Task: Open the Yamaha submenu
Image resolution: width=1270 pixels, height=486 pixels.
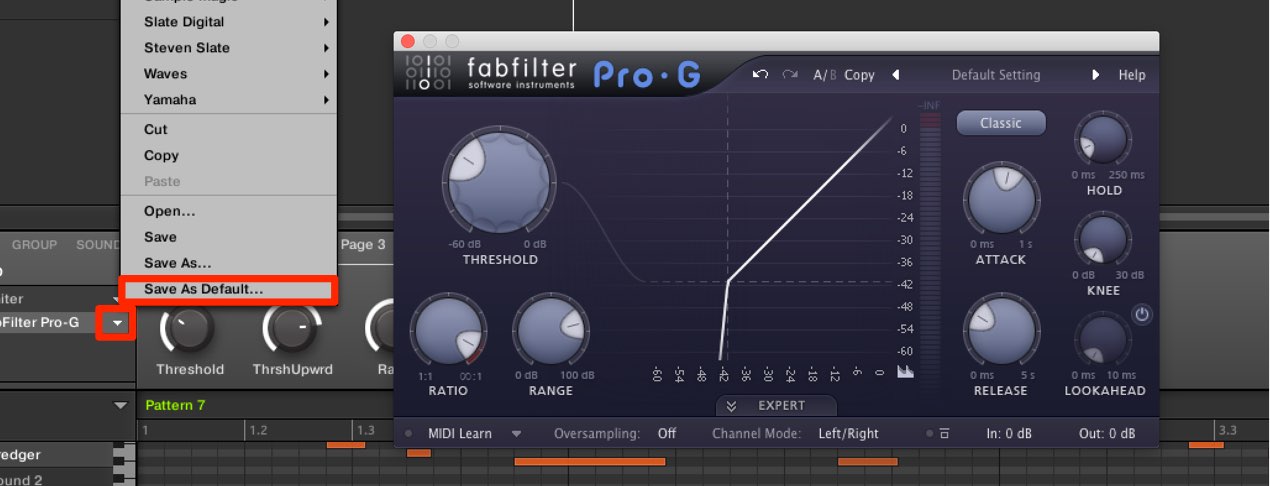Action: 228,100
